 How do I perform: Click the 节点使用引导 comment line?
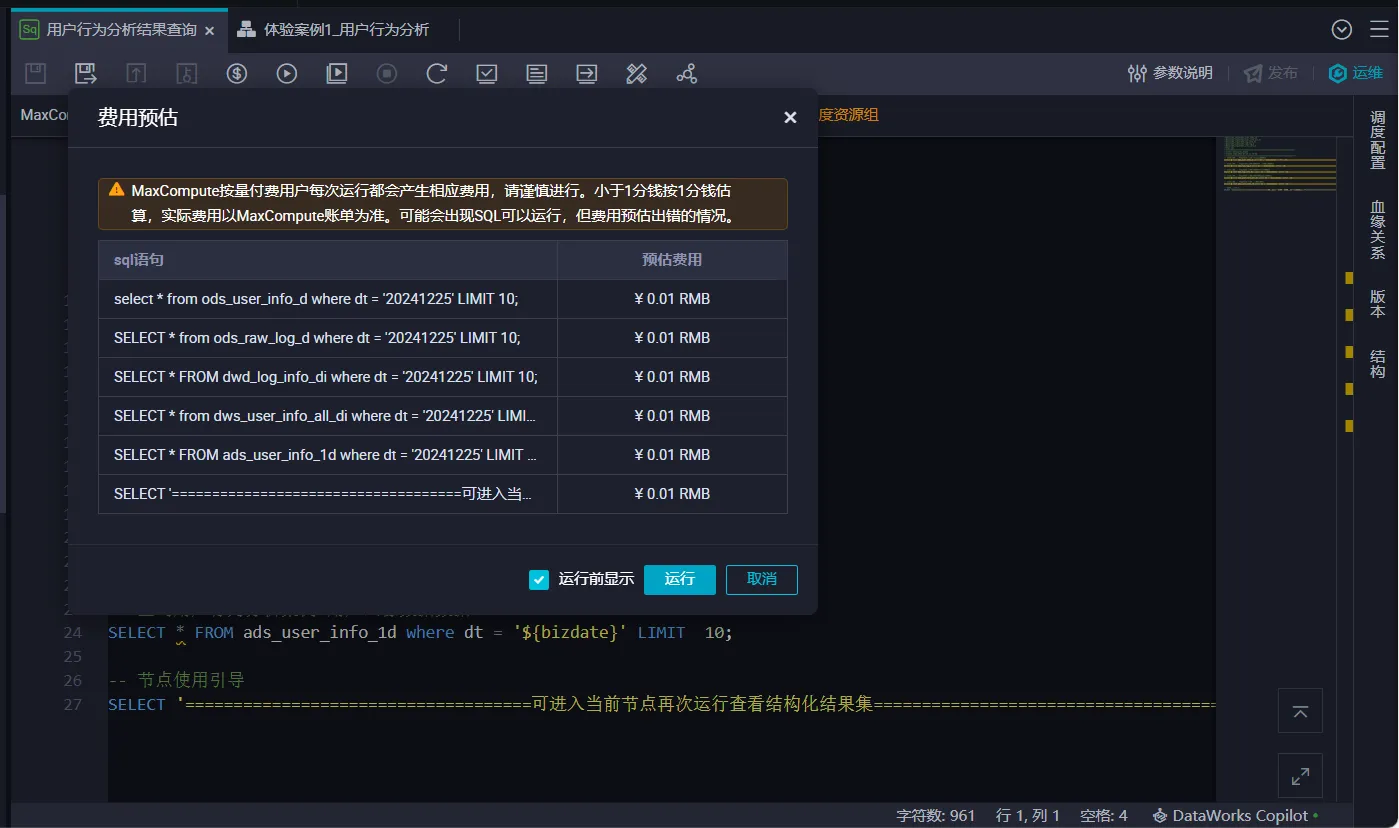tap(176, 681)
